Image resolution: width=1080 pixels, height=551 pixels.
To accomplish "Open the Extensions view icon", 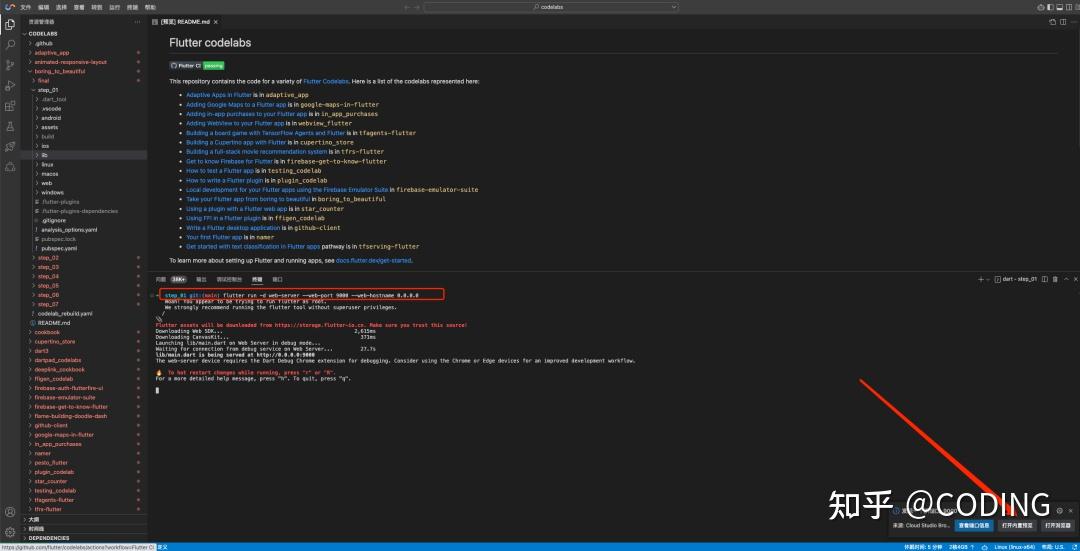I will tap(10, 106).
